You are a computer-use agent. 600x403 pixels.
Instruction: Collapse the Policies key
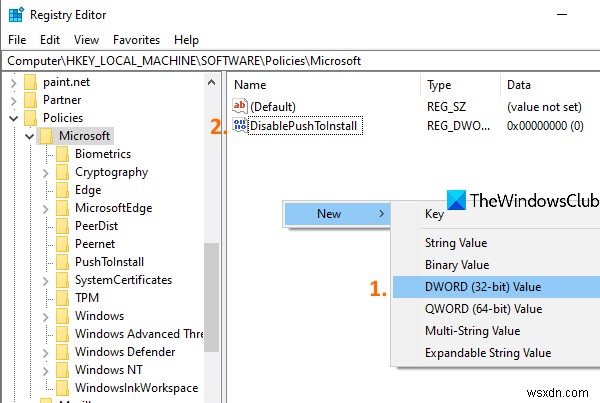[x=14, y=118]
